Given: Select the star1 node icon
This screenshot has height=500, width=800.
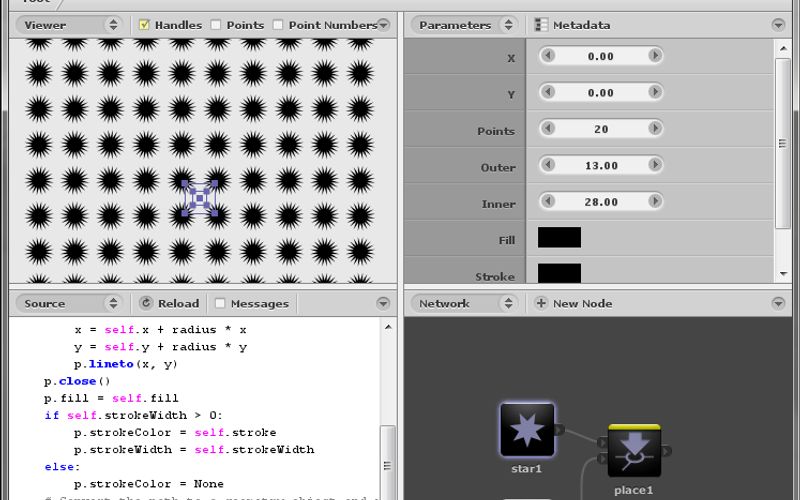Looking at the screenshot, I should tap(527, 430).
